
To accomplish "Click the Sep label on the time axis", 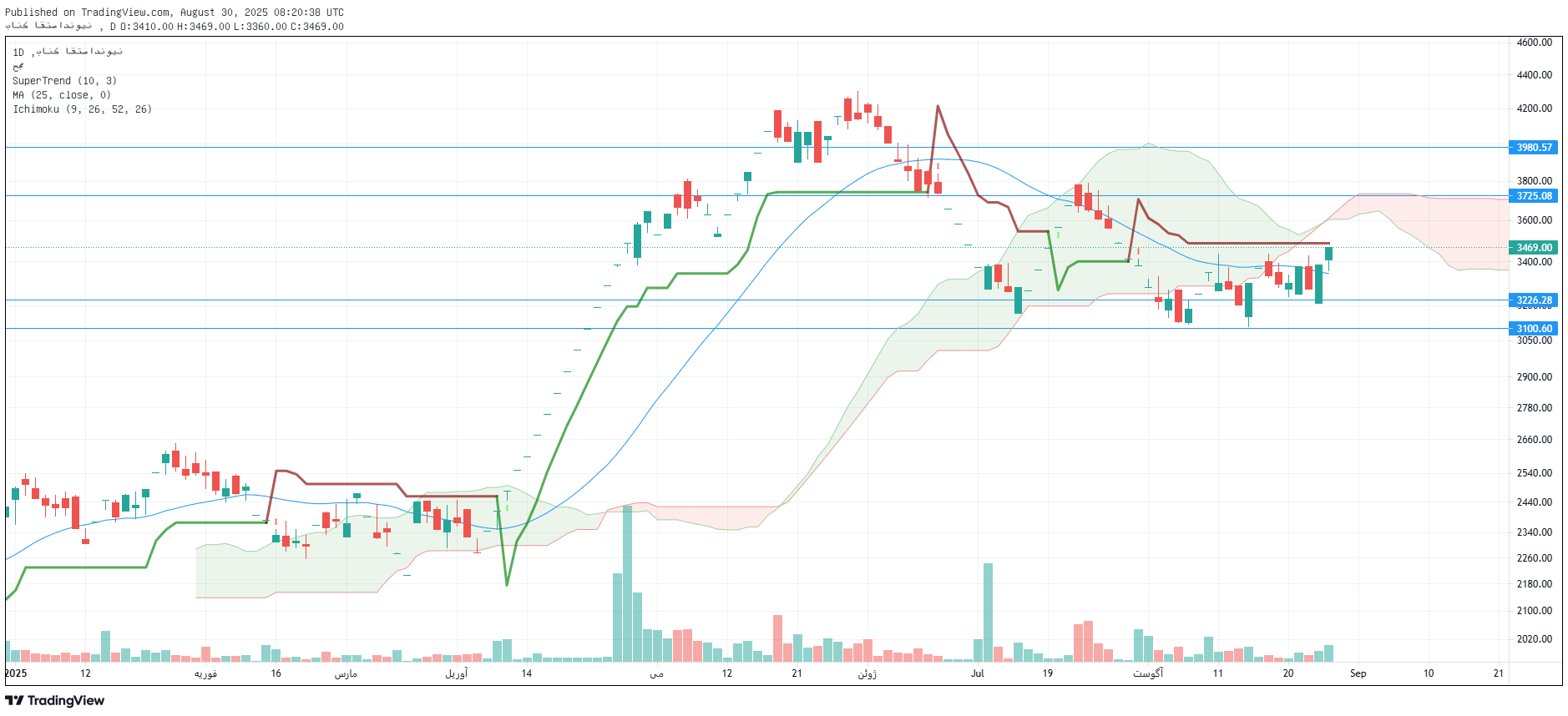I will (1358, 673).
